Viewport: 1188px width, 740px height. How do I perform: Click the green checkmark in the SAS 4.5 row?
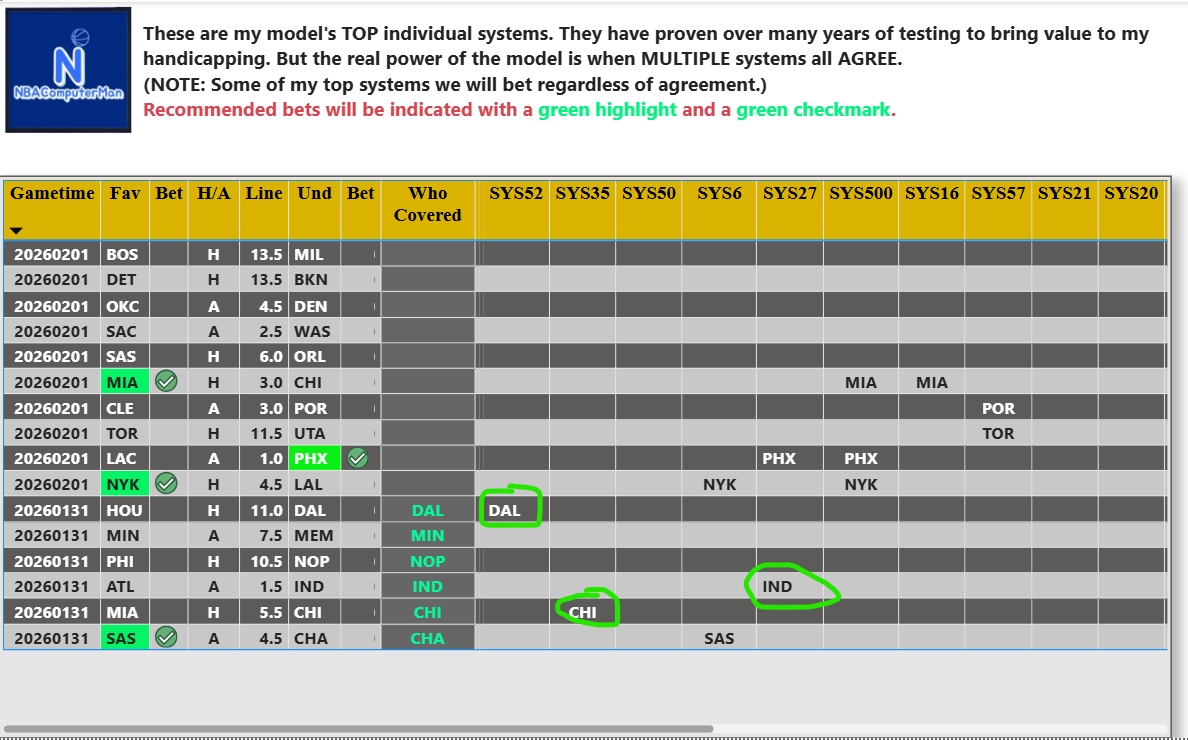click(166, 638)
